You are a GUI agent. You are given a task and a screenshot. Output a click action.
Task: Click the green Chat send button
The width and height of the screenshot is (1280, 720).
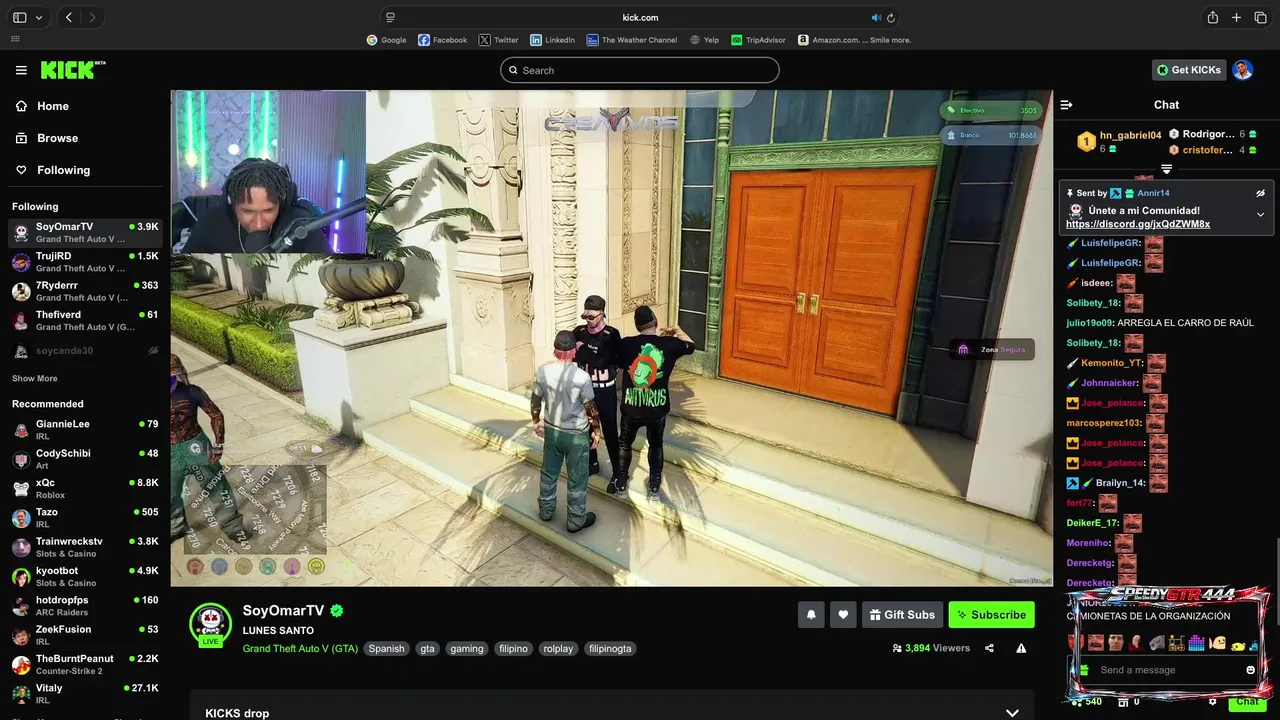[1247, 702]
